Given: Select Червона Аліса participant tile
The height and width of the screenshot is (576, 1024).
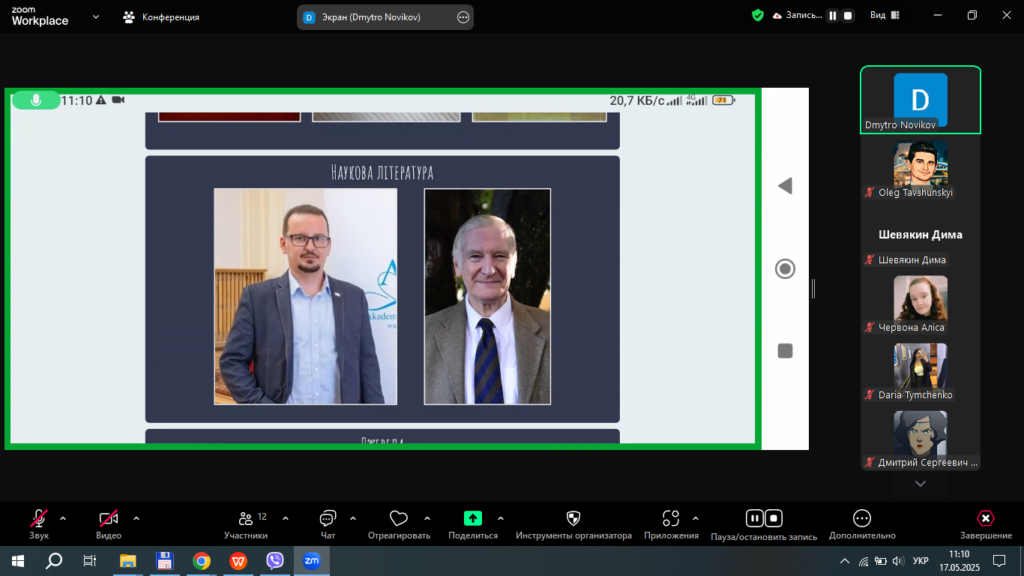Looking at the screenshot, I should click(x=920, y=304).
